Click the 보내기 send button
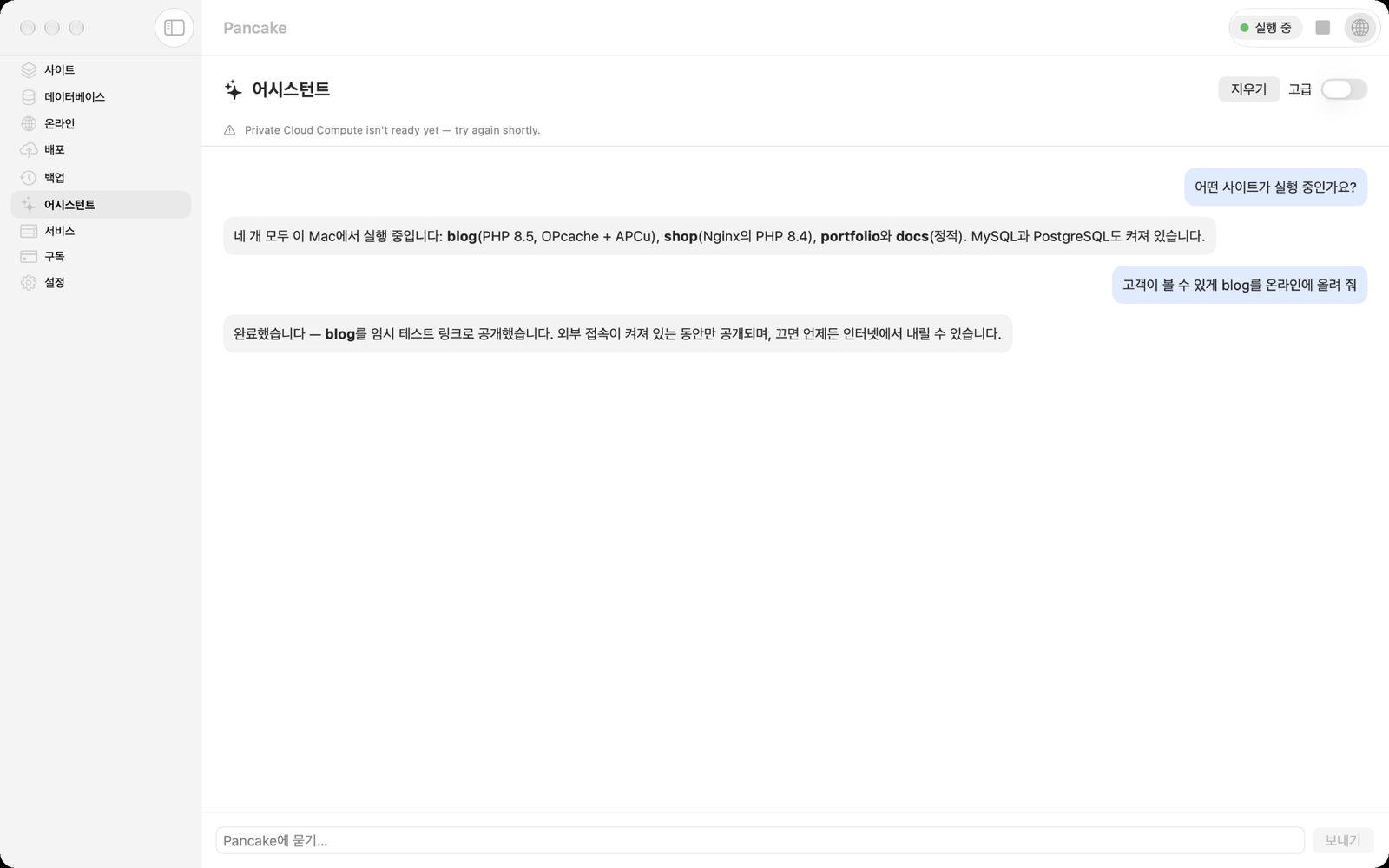1389x868 pixels. [x=1342, y=840]
